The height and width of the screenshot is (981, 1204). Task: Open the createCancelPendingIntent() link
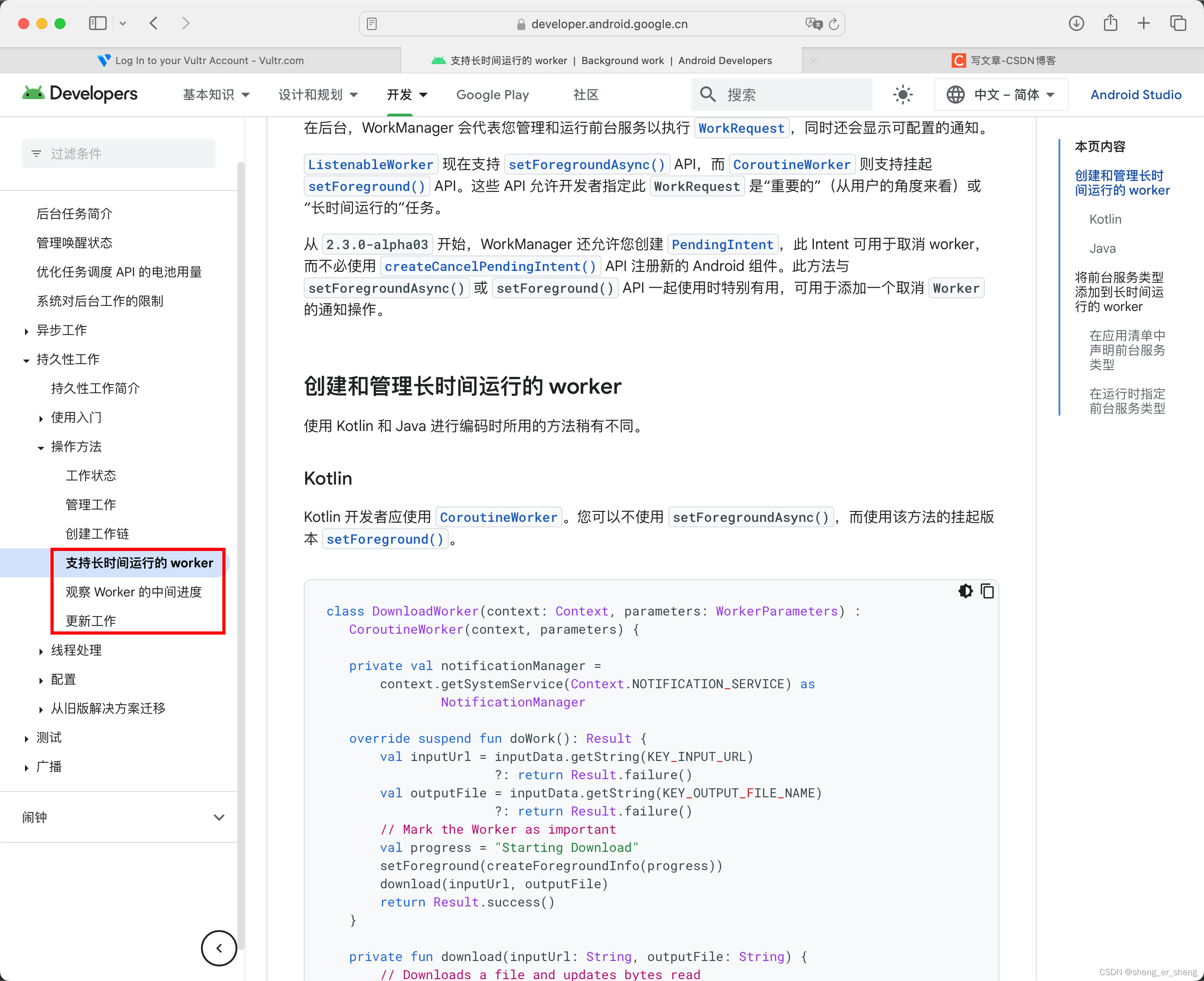tap(490, 266)
